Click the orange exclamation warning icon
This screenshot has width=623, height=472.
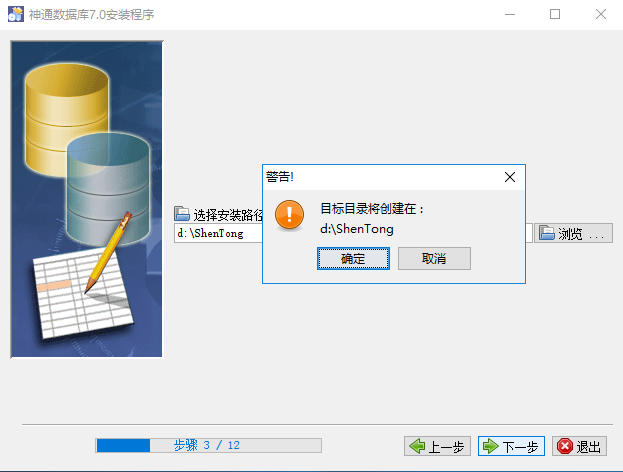[x=289, y=215]
